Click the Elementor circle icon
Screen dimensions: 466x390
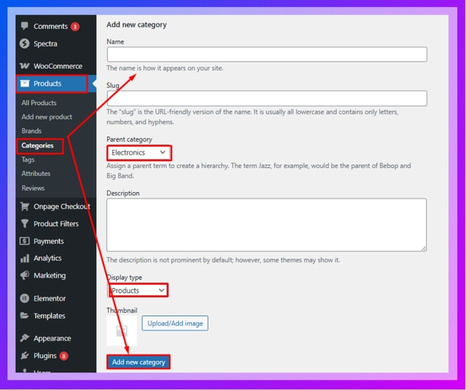click(25, 298)
